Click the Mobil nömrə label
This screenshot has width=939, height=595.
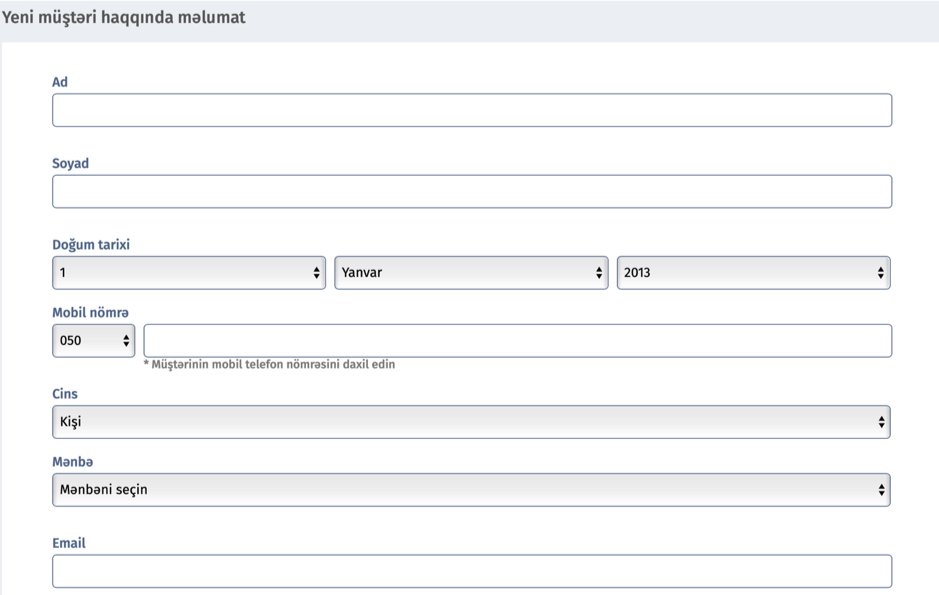(90, 312)
